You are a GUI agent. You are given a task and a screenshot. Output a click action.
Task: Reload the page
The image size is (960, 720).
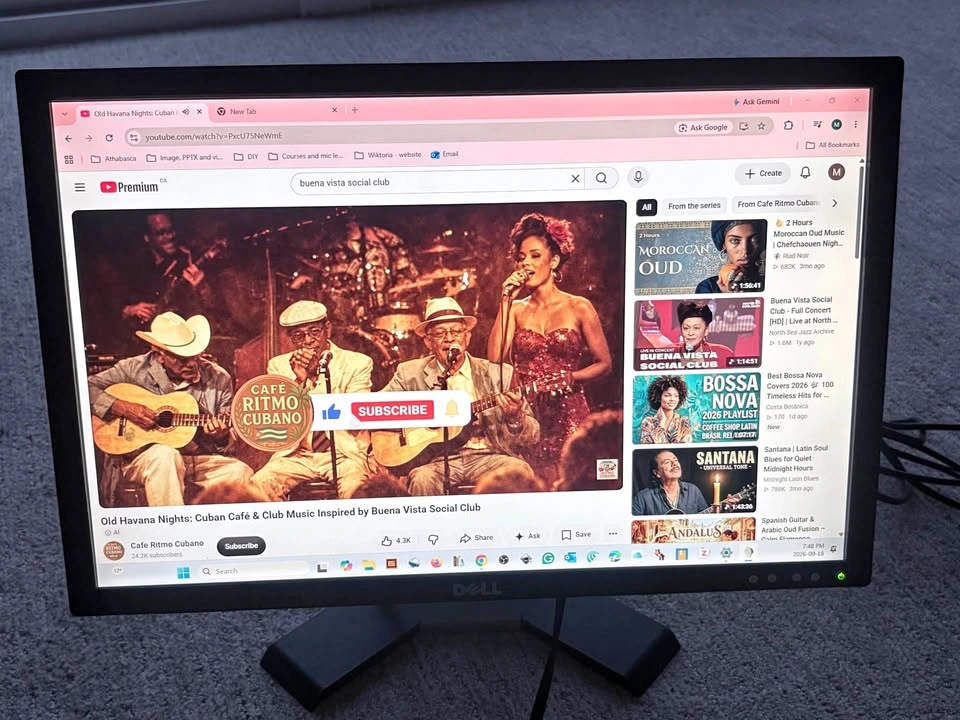pos(109,138)
